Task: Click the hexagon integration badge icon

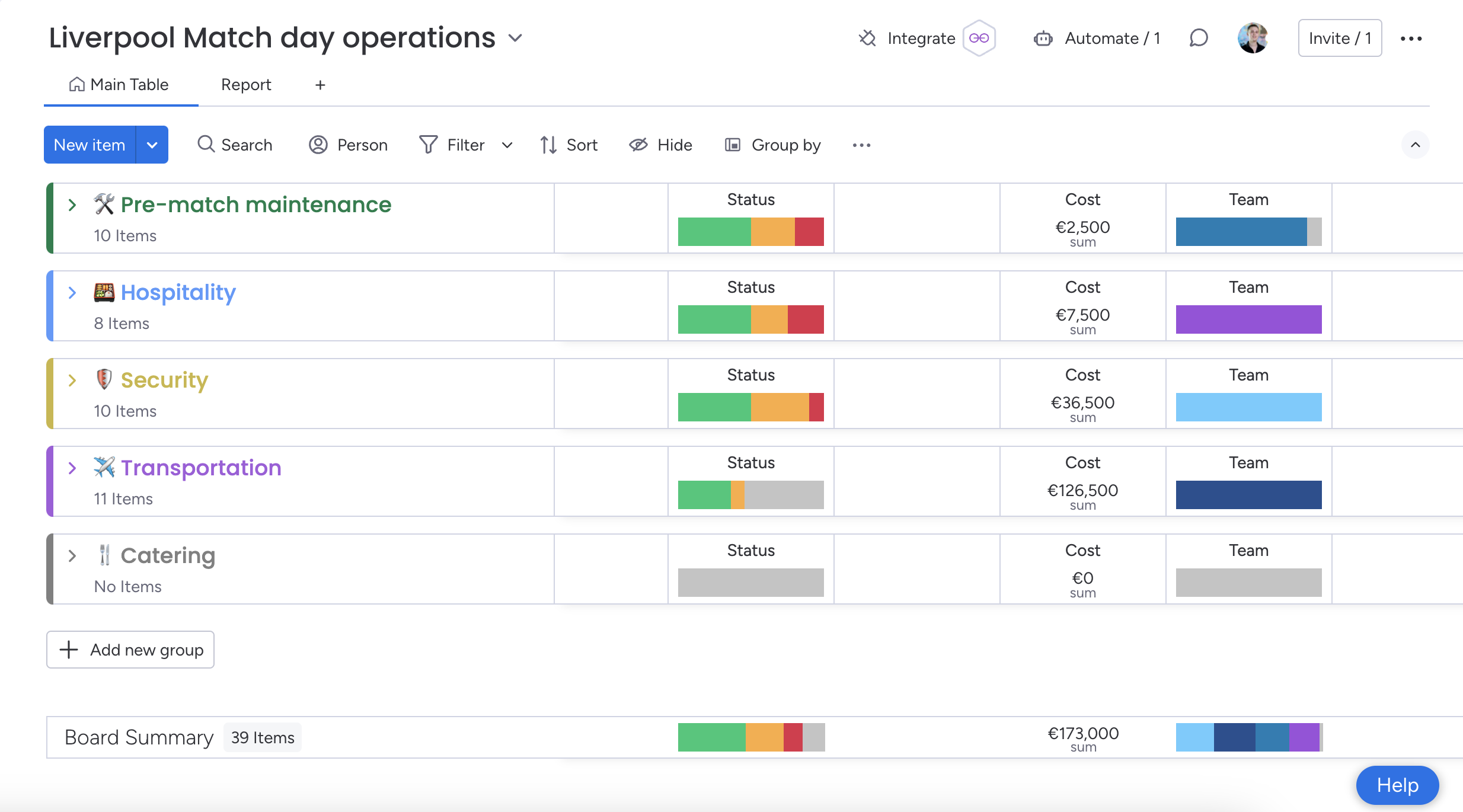Action: (x=979, y=39)
